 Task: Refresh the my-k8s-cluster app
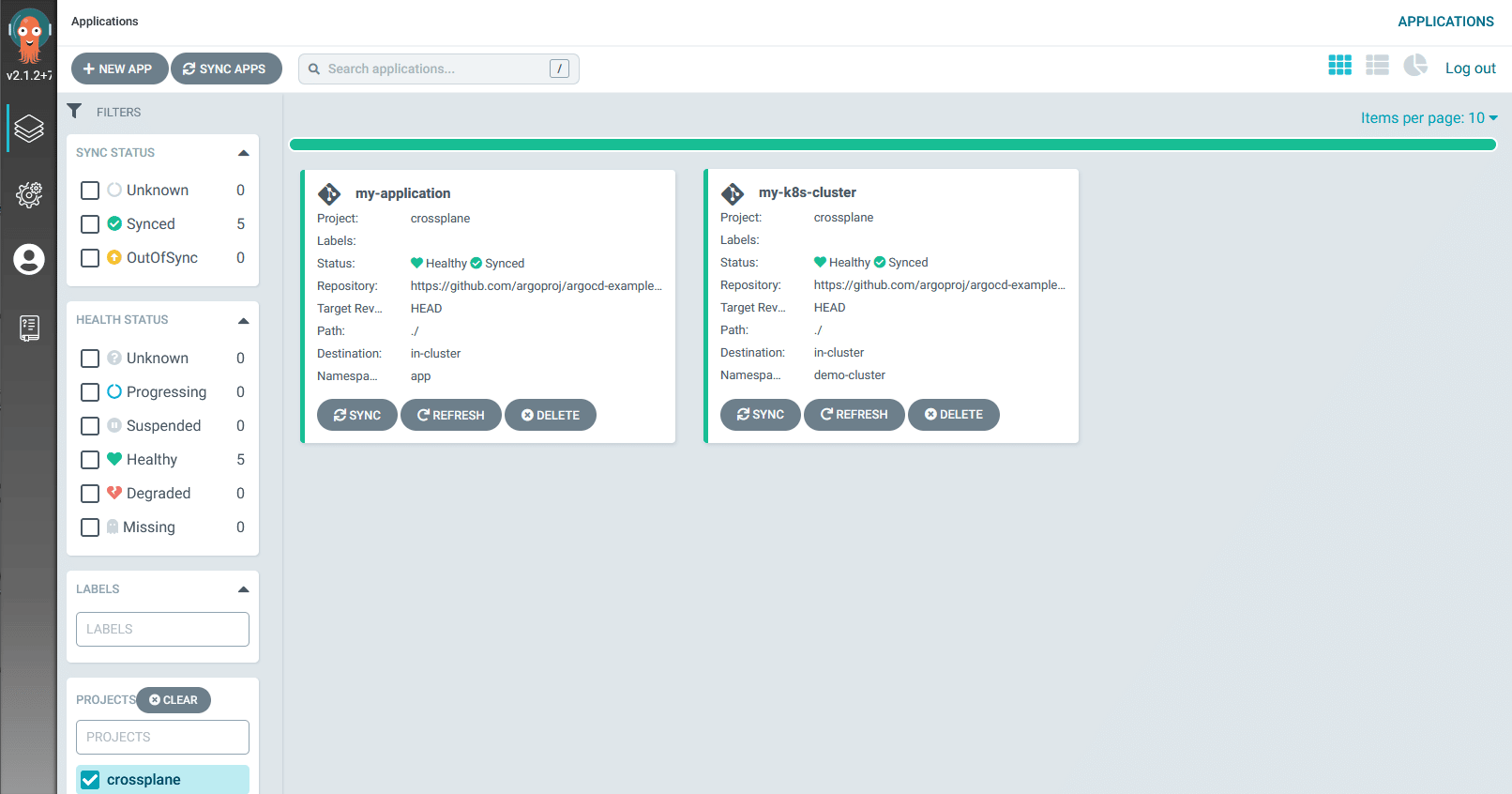854,414
